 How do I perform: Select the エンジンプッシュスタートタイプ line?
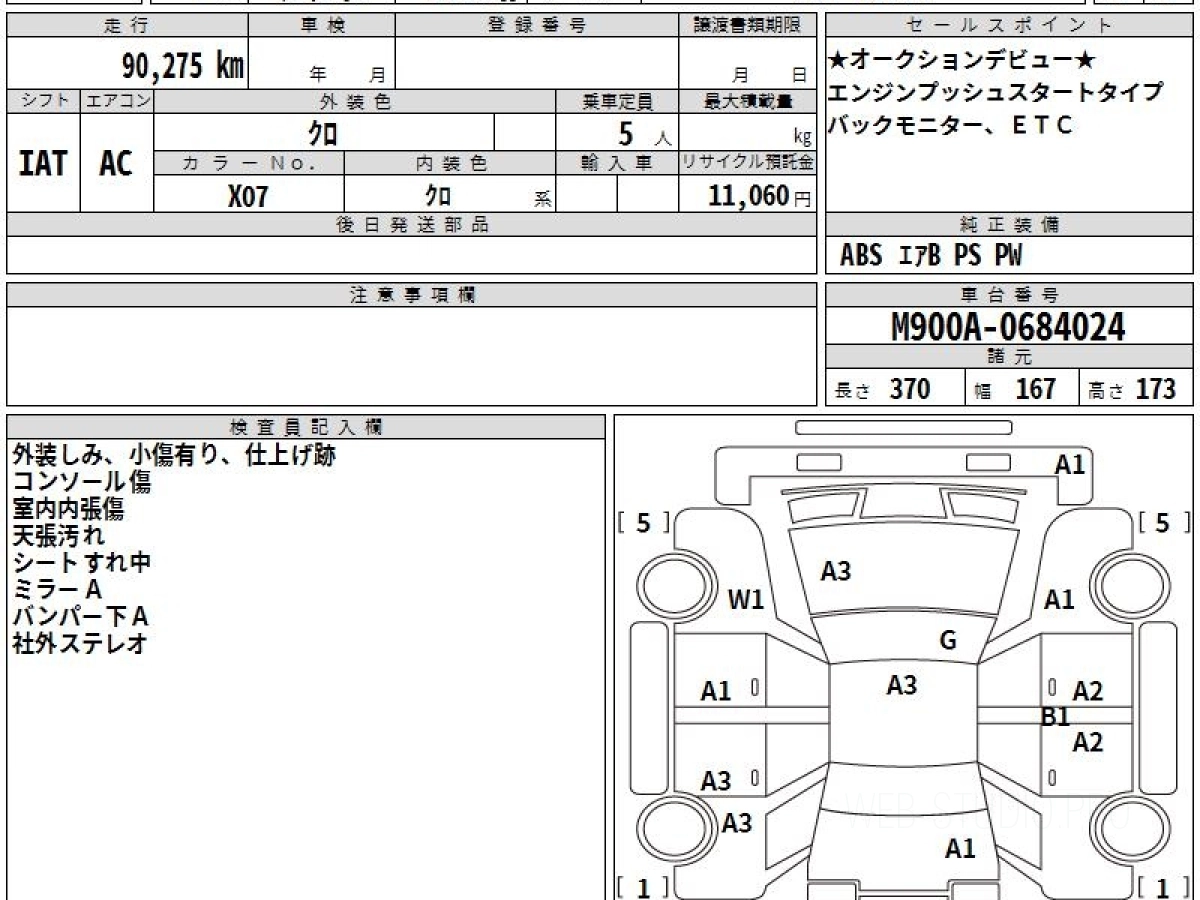(x=995, y=93)
